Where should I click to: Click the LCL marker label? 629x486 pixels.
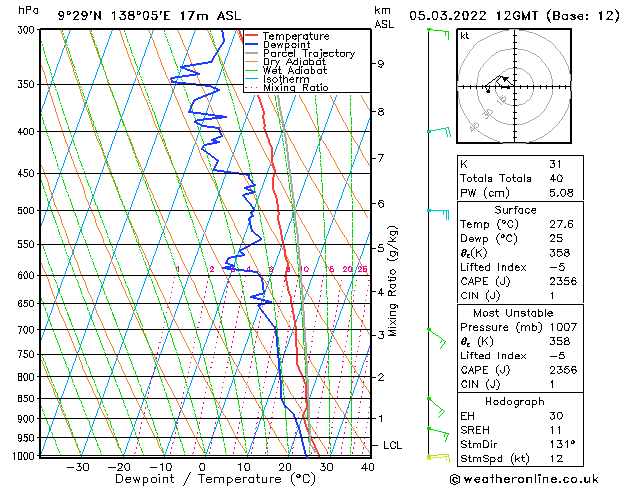click(392, 445)
